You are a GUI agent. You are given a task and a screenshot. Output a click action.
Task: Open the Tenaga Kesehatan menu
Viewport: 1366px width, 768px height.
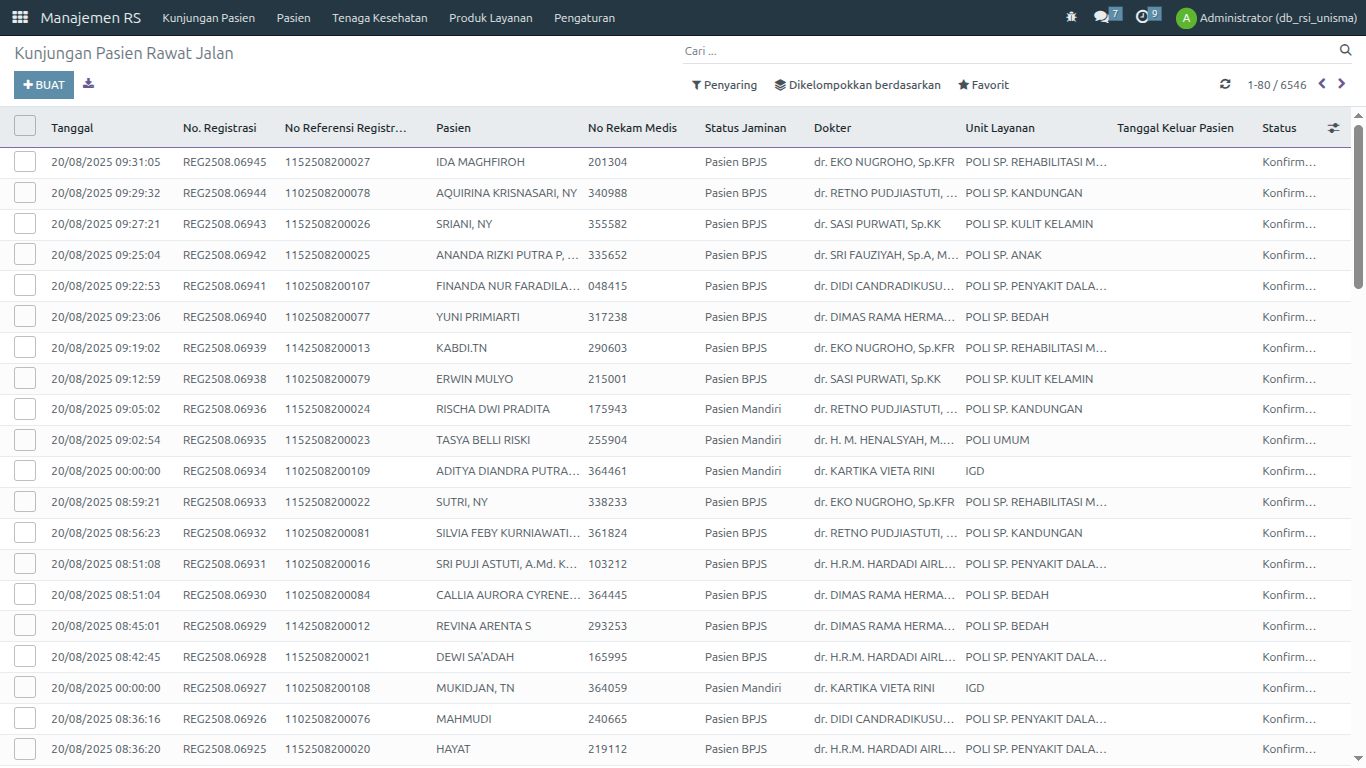click(x=379, y=18)
